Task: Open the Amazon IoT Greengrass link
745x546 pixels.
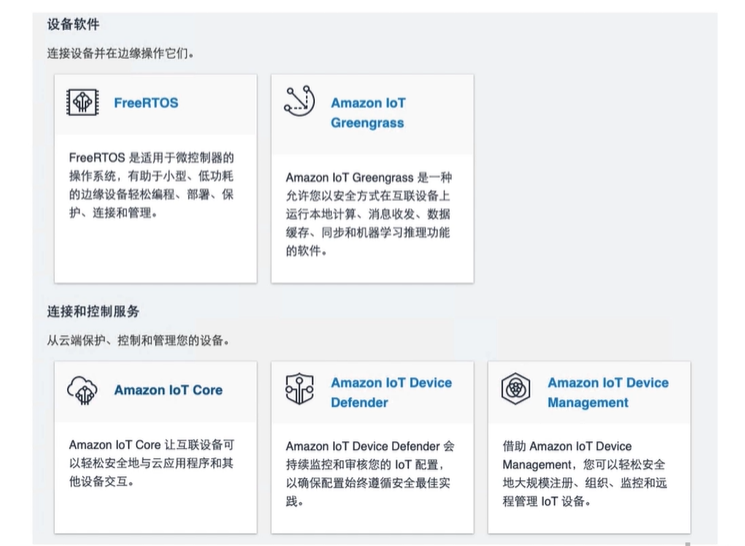Action: click(368, 113)
